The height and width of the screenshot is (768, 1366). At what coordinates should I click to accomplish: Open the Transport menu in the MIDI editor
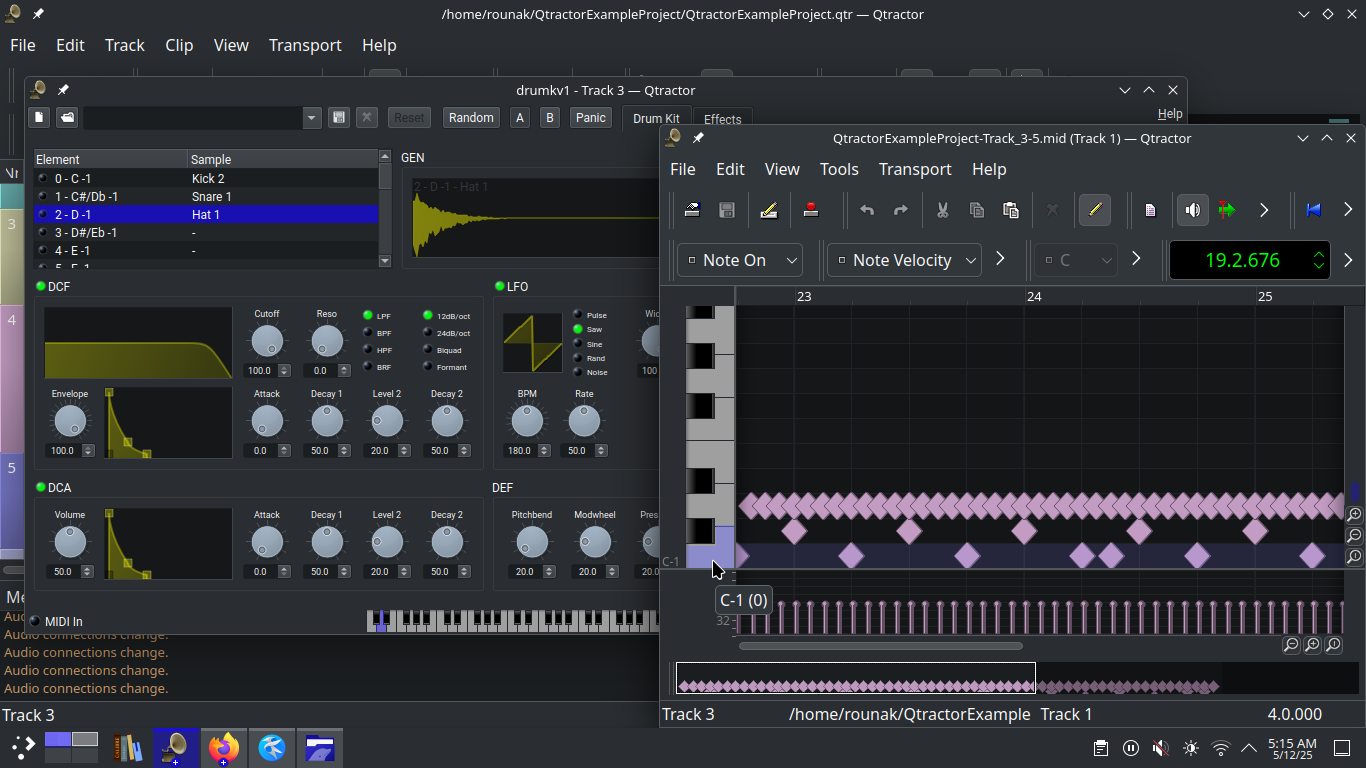click(914, 169)
